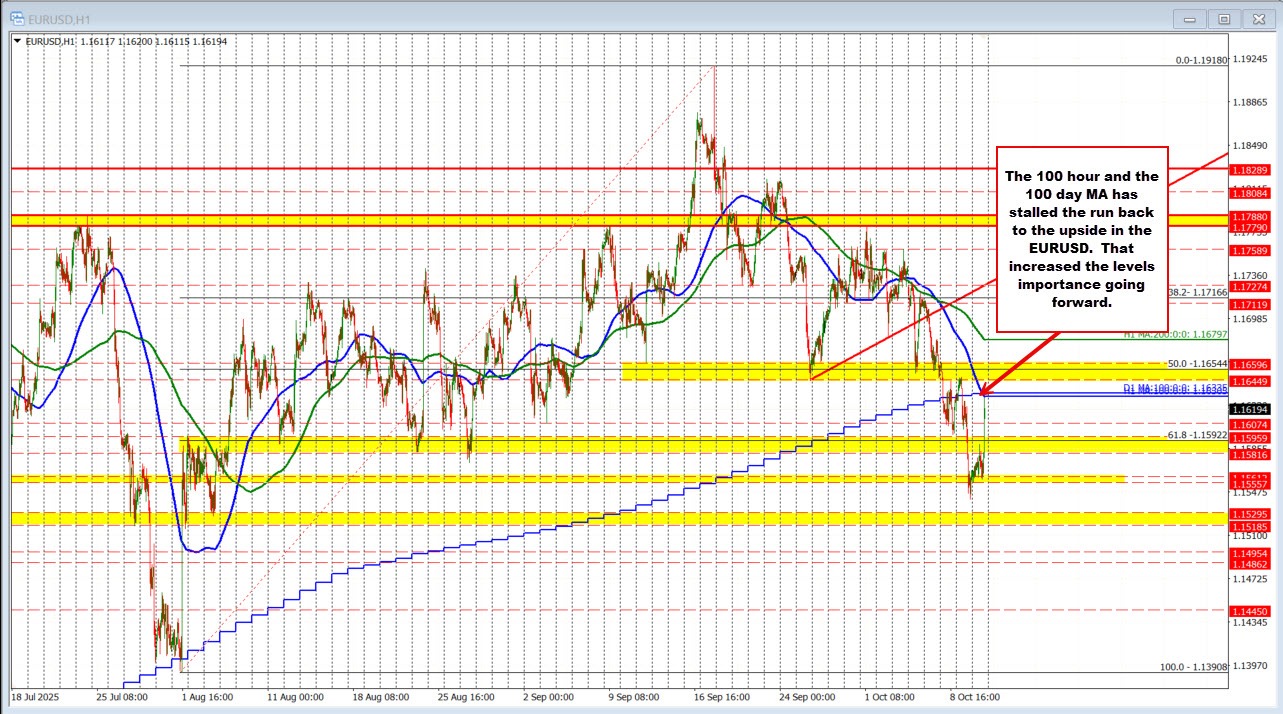Click the annotation text box about 100 hour MA

coord(1080,238)
